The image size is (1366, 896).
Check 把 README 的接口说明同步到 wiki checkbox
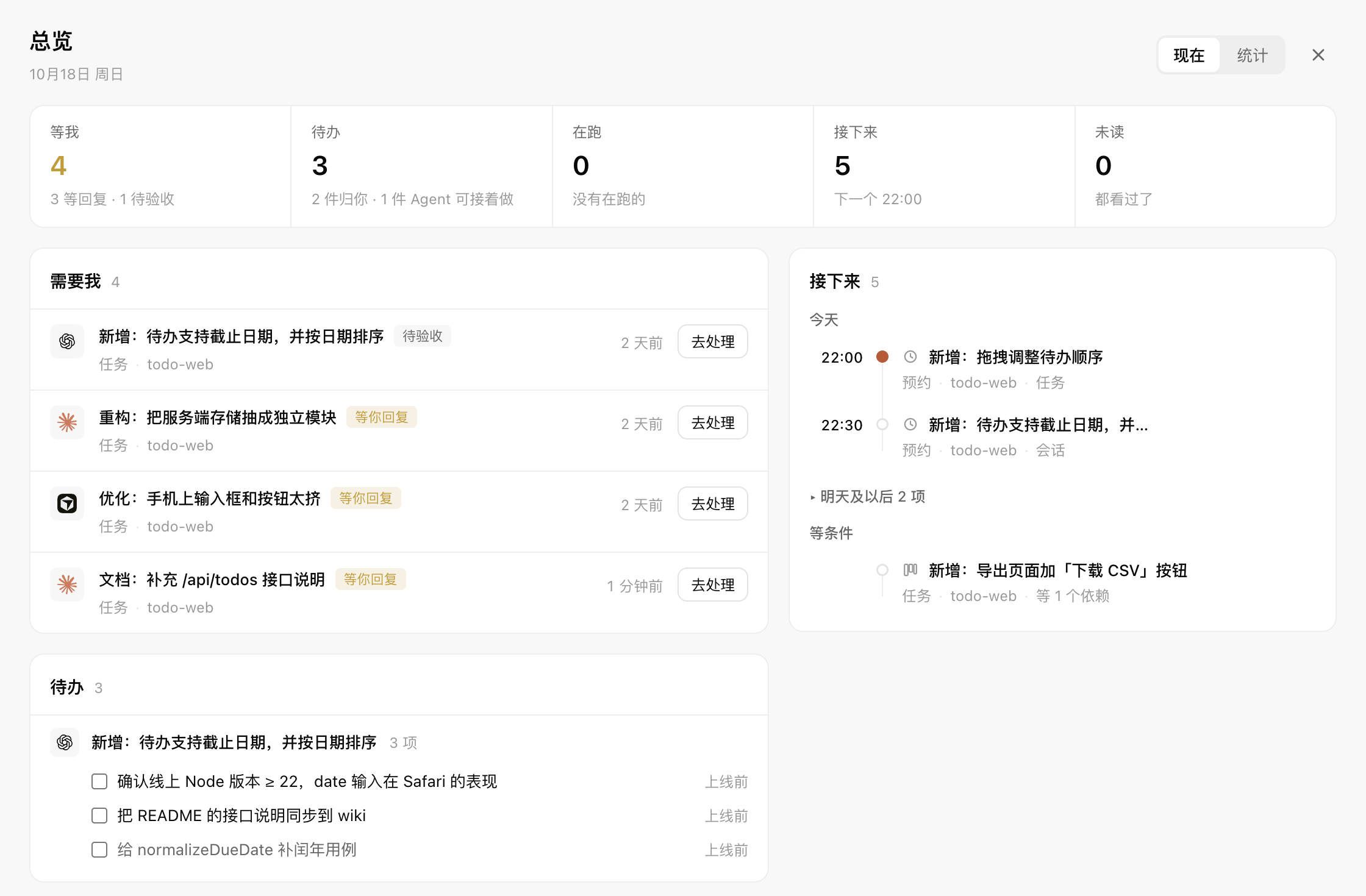point(99,816)
